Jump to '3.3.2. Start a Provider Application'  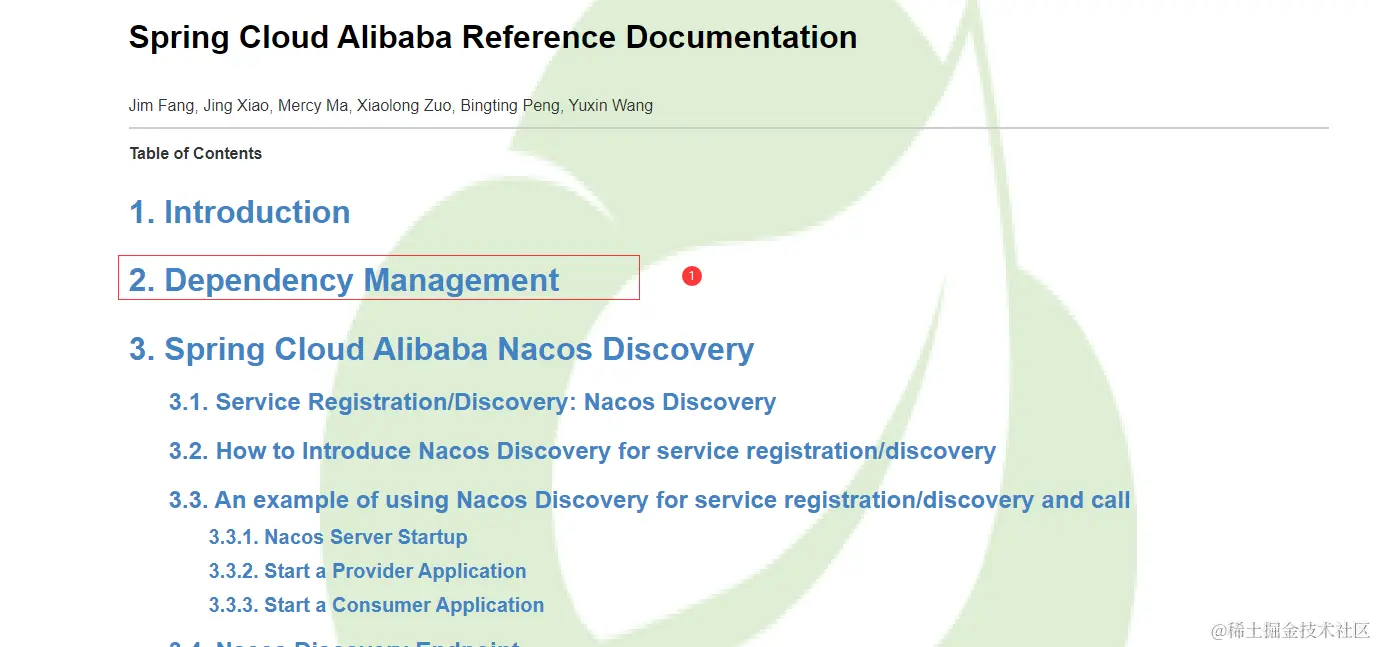point(367,571)
